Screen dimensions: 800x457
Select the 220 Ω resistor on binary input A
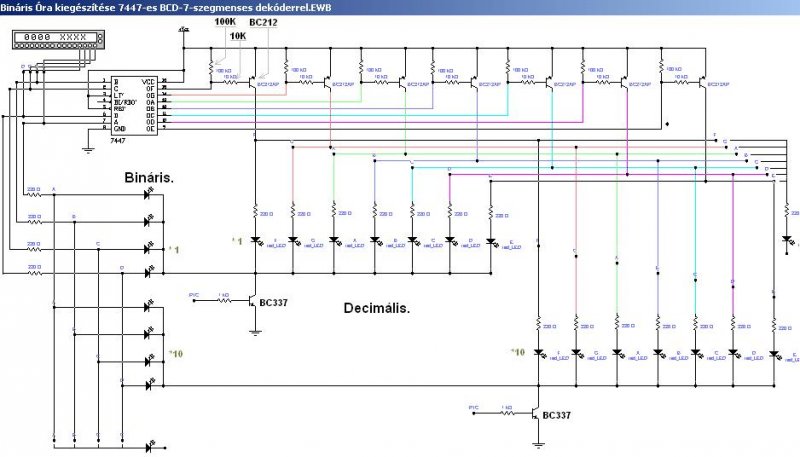34,194
